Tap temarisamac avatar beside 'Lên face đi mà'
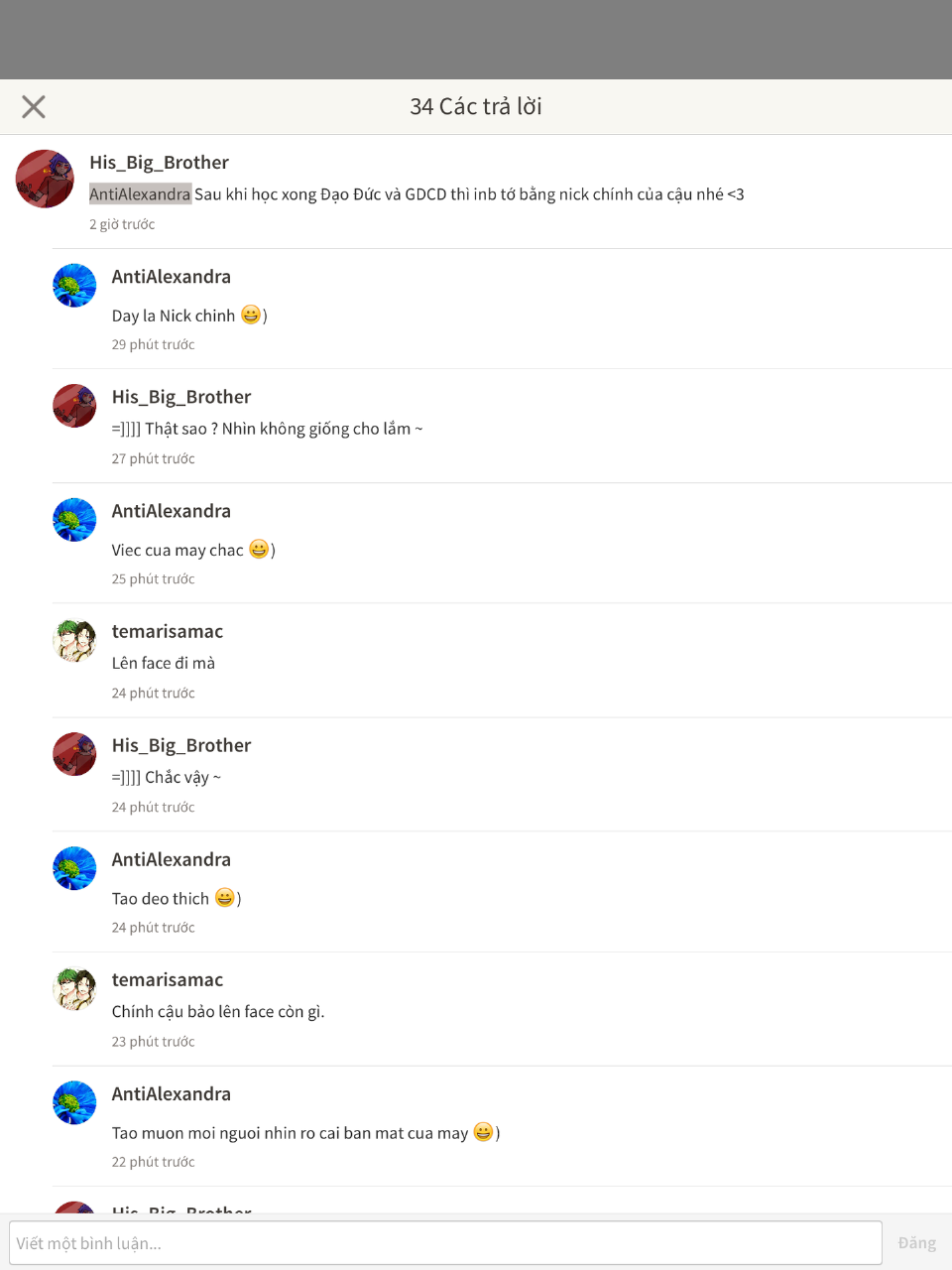Image resolution: width=952 pixels, height=1270 pixels. pyautogui.click(x=74, y=640)
